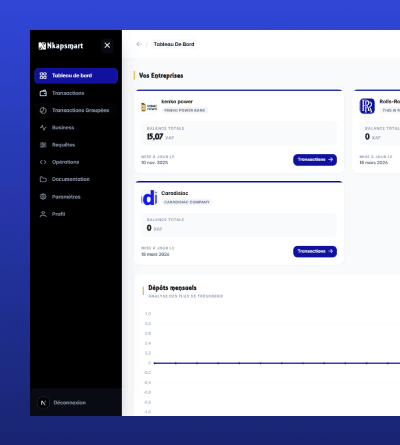
Task: Go to the Requêtes grid icon
Action: pyautogui.click(x=43, y=145)
